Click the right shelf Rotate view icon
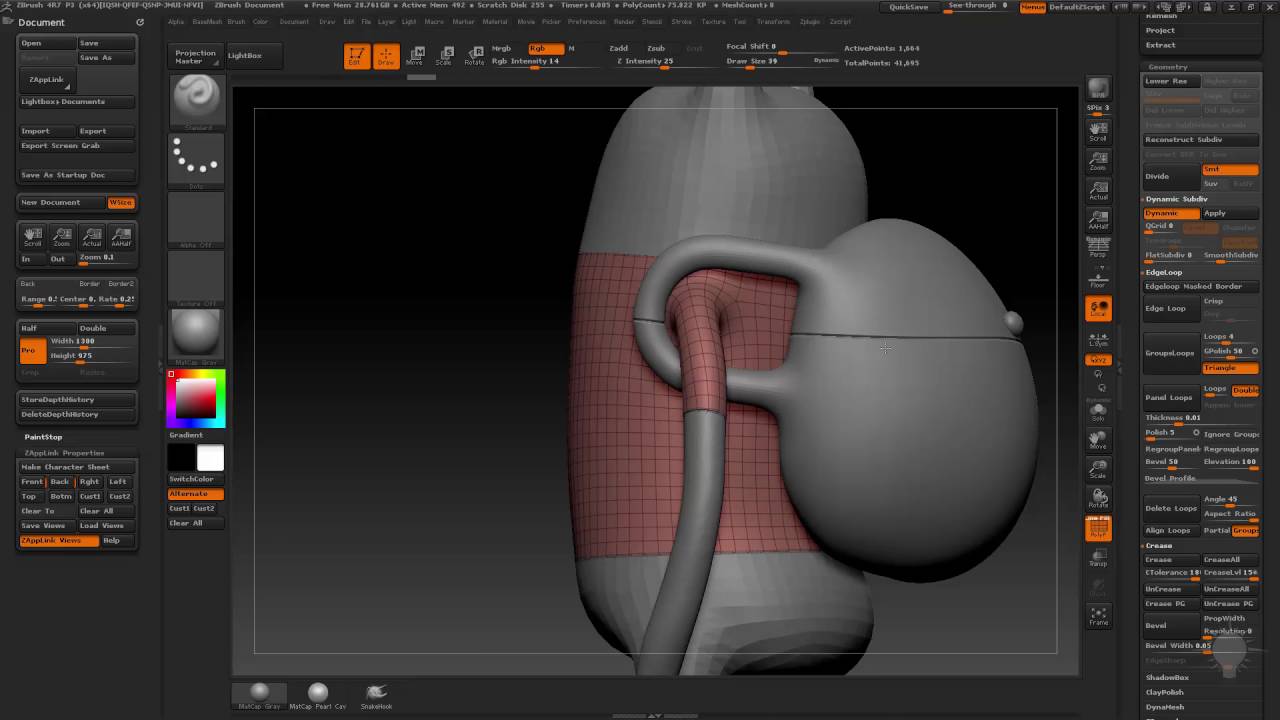This screenshot has height=720, width=1280. tap(1098, 498)
